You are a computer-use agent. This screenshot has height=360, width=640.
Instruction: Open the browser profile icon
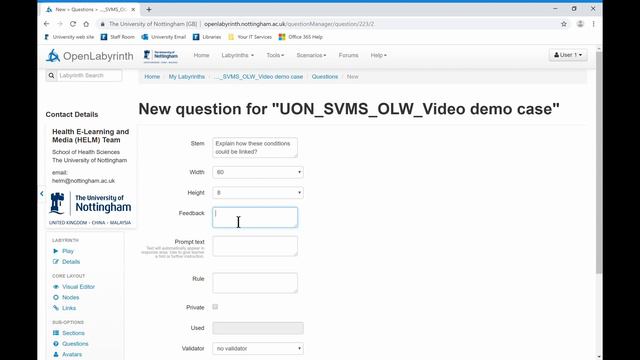click(x=580, y=24)
